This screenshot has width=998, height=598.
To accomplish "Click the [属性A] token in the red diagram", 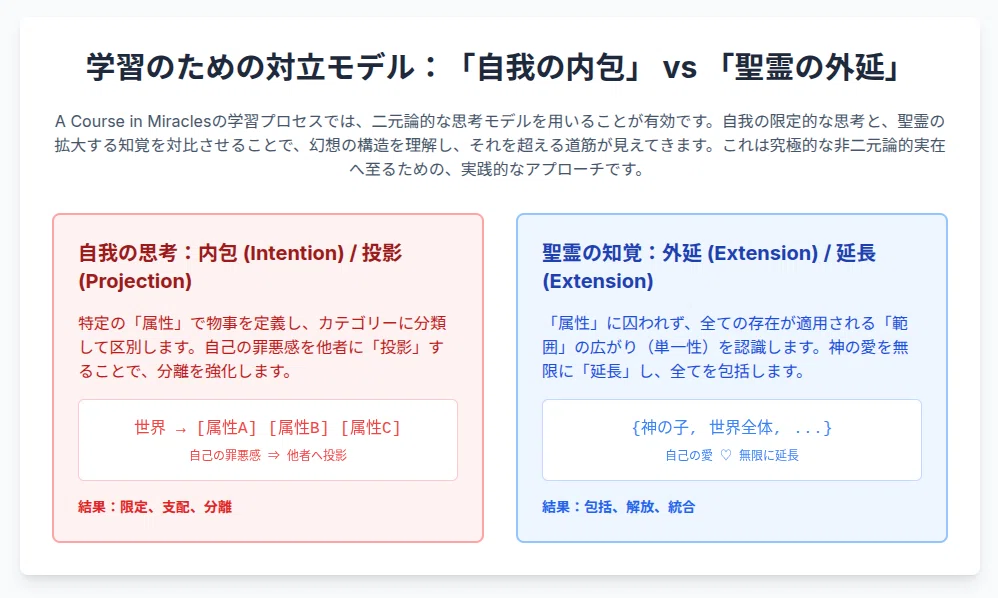I will (226, 428).
